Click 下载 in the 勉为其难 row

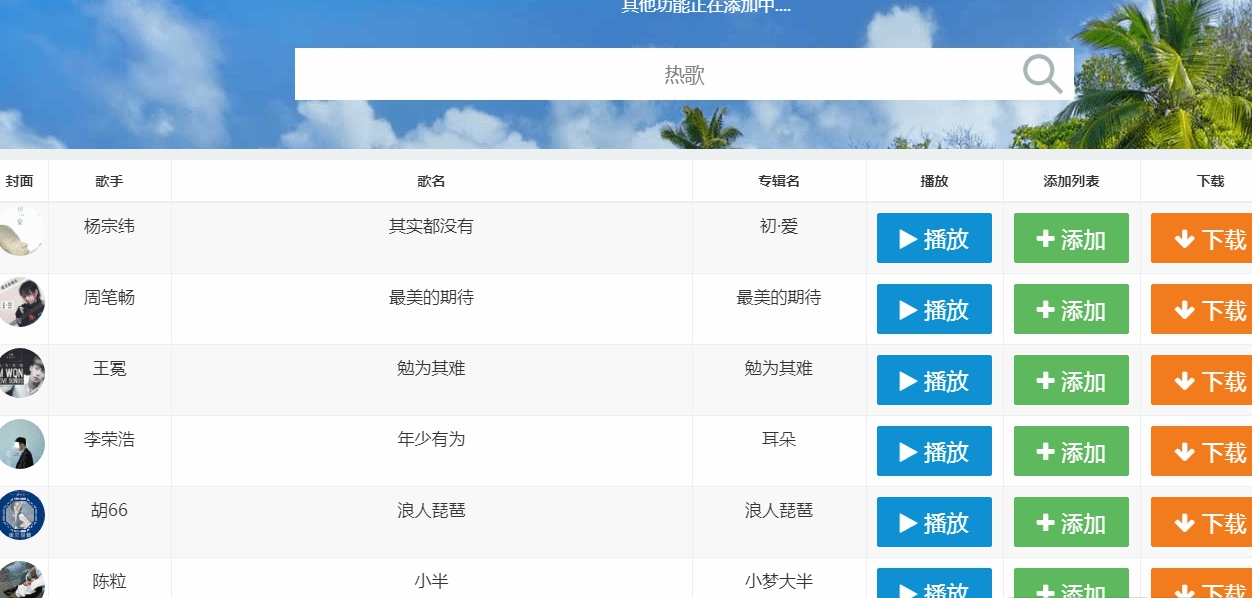[x=1202, y=380]
